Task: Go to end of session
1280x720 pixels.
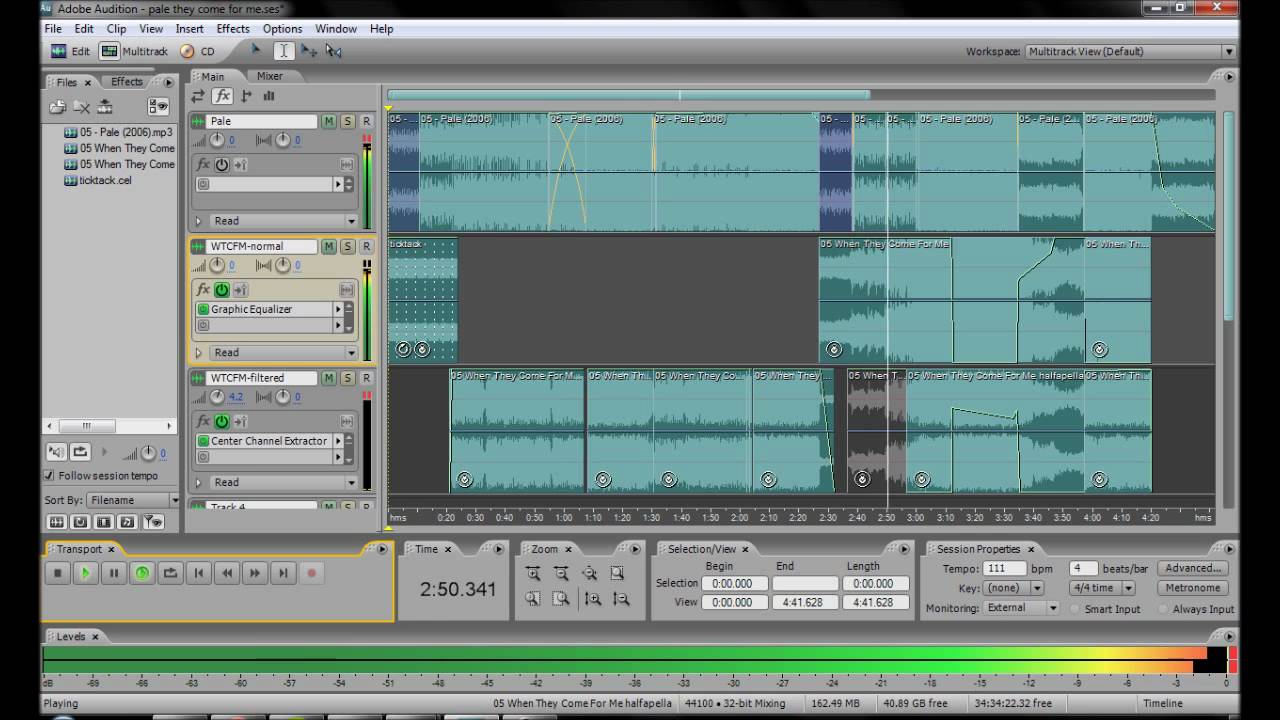Action: pos(283,573)
